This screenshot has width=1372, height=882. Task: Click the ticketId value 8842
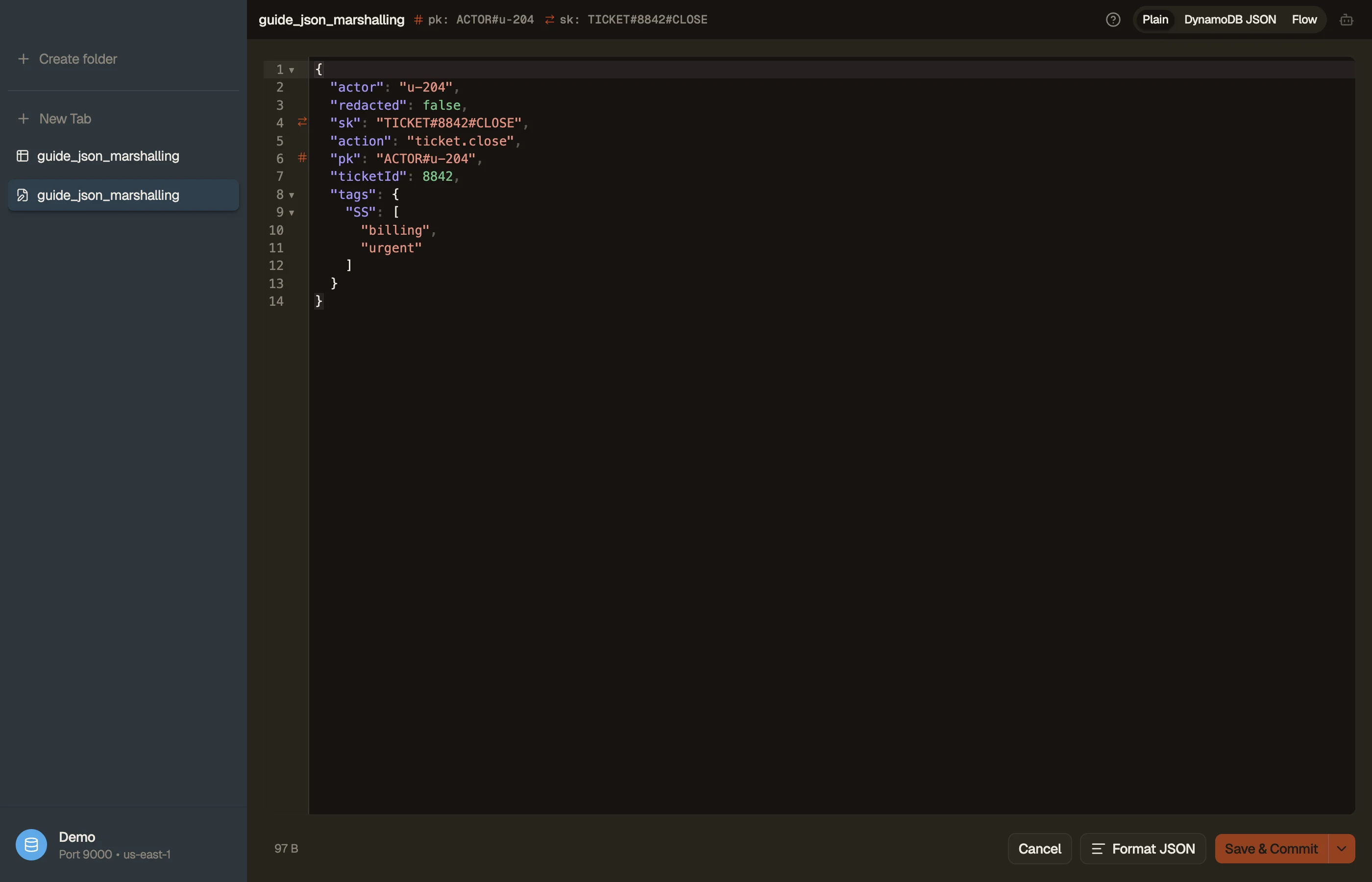point(438,176)
